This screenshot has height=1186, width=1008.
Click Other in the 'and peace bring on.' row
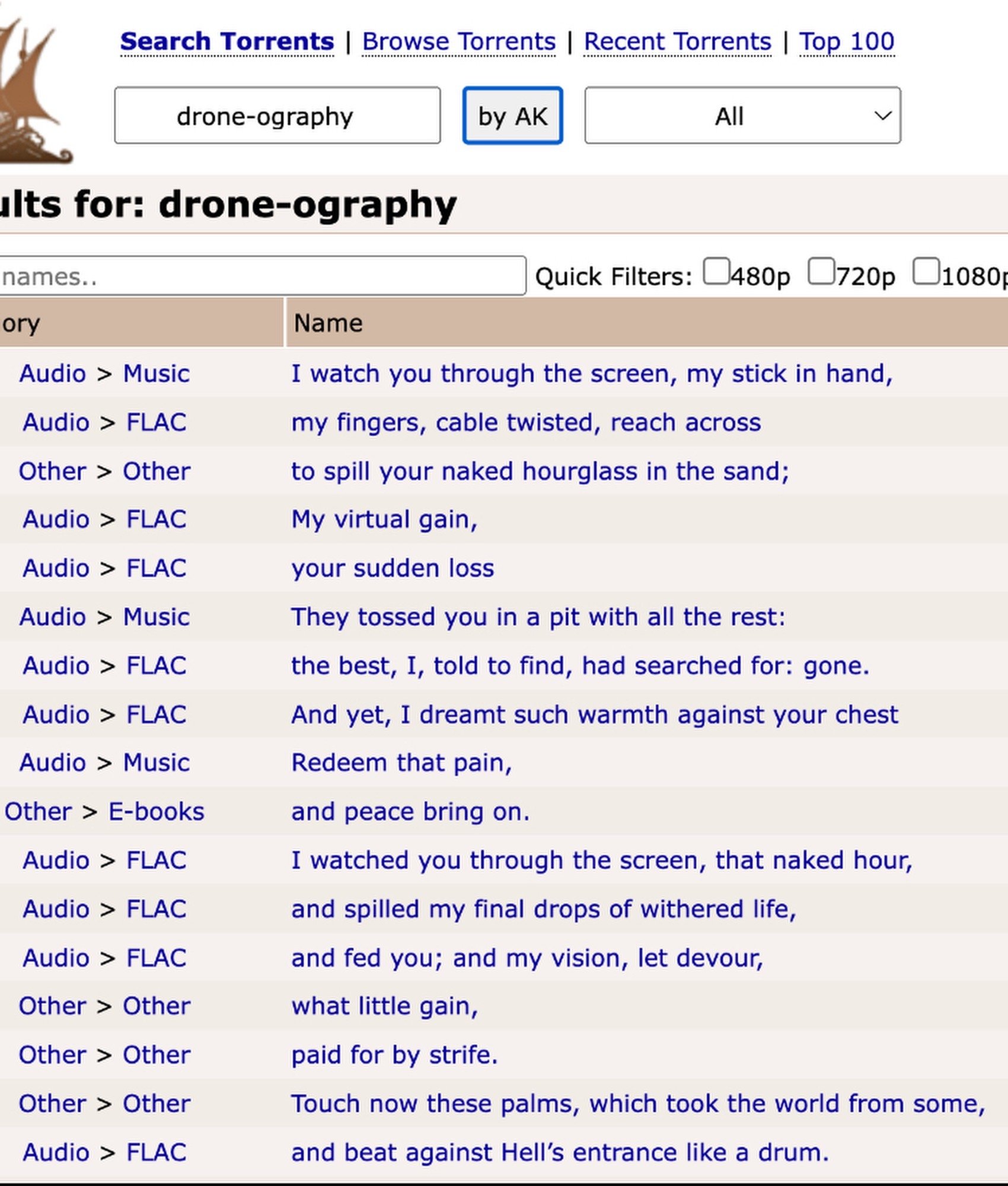click(39, 811)
